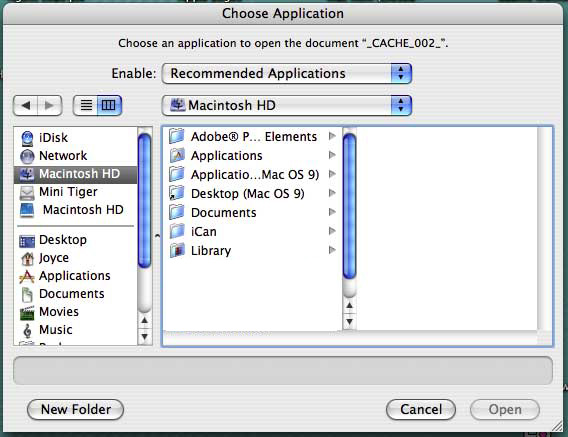Go back with left arrow button
568x437 pixels.
pos(25,105)
